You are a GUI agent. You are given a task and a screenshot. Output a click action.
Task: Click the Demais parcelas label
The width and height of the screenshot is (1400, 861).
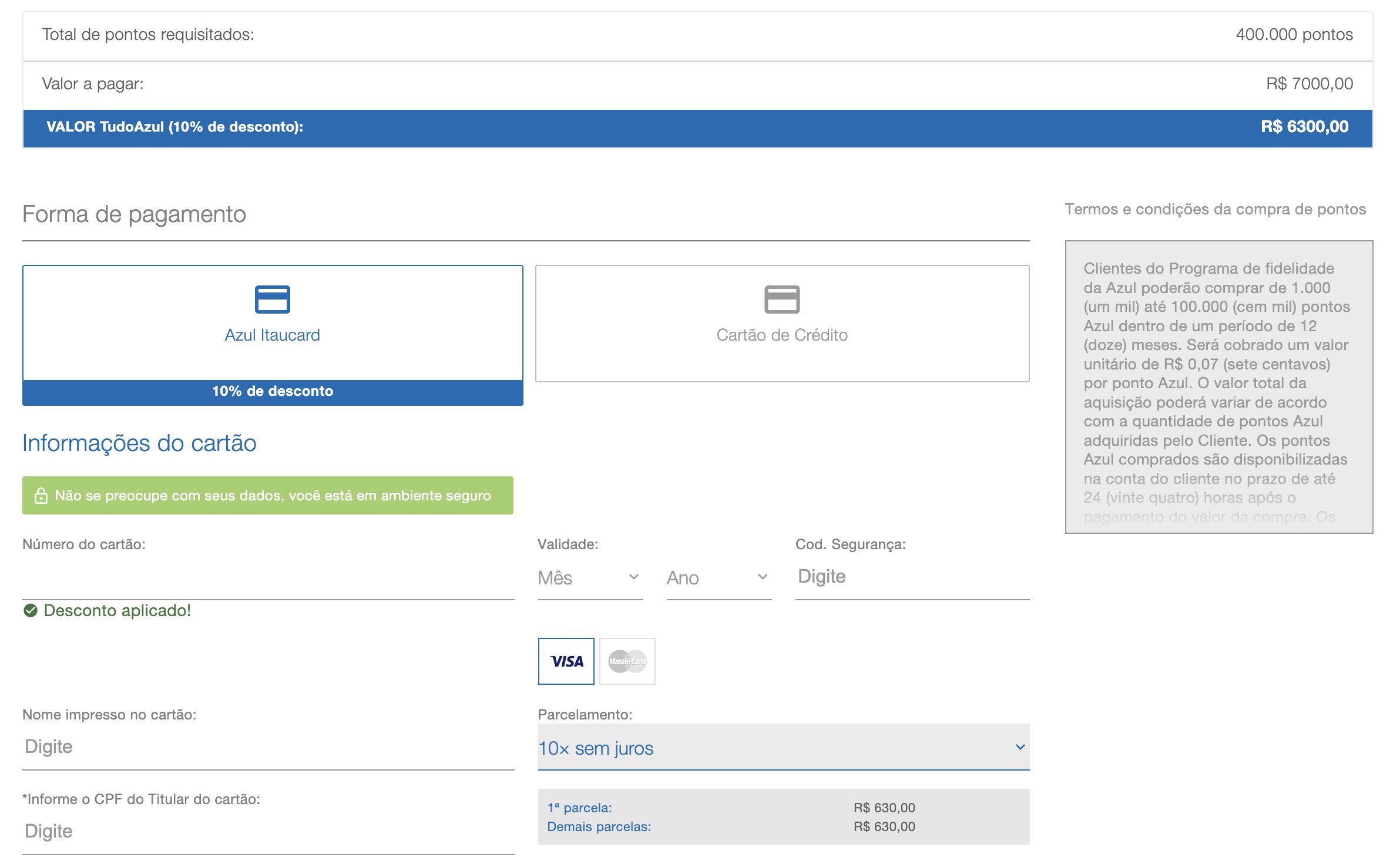click(599, 827)
